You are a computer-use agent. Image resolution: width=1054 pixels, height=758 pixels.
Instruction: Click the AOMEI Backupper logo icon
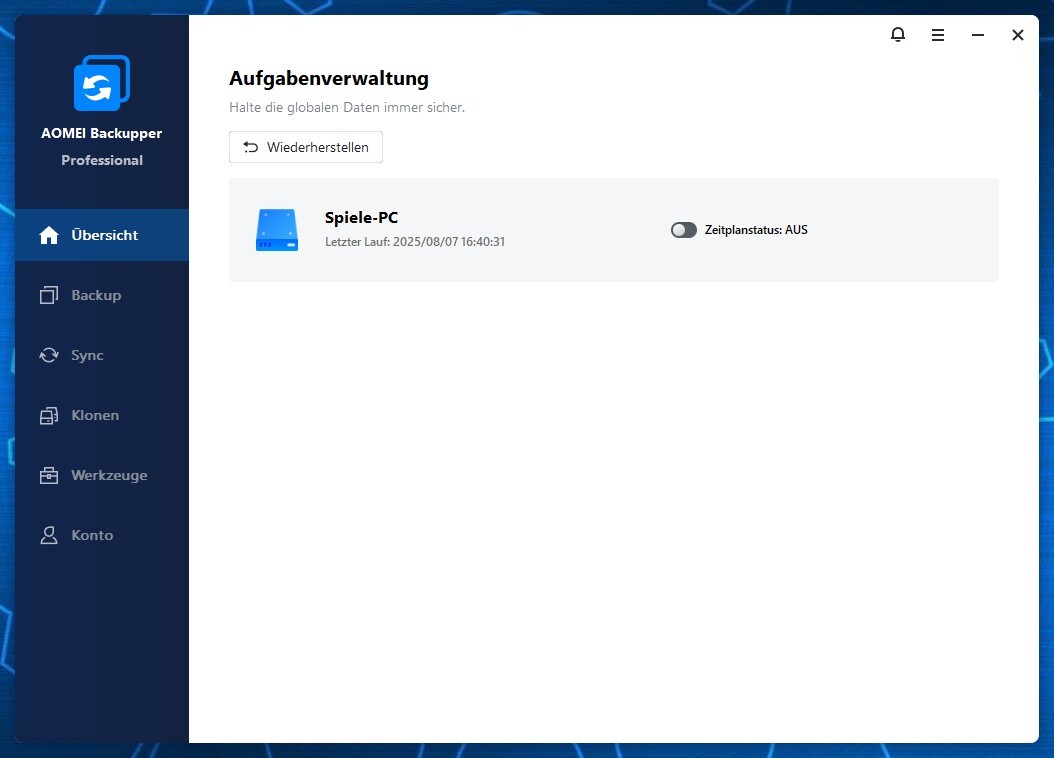101,84
